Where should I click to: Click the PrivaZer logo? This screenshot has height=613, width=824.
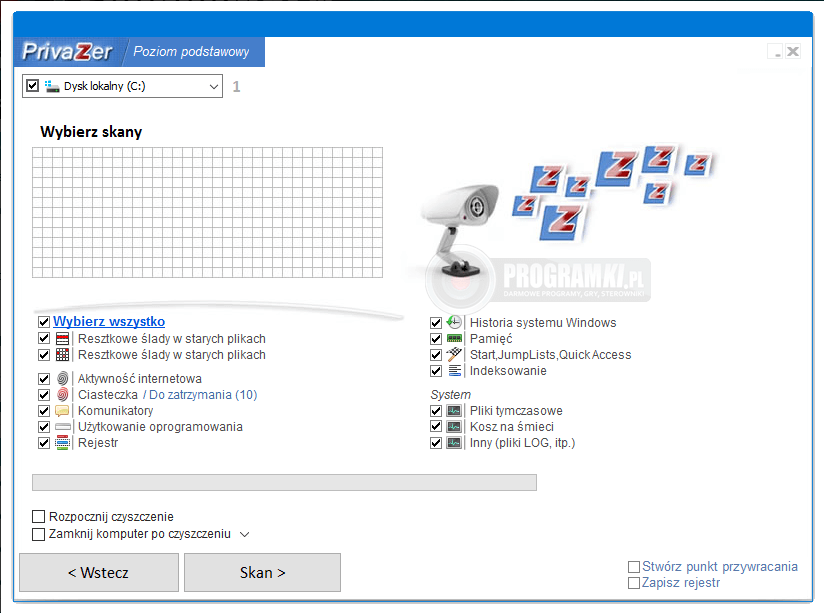(67, 52)
